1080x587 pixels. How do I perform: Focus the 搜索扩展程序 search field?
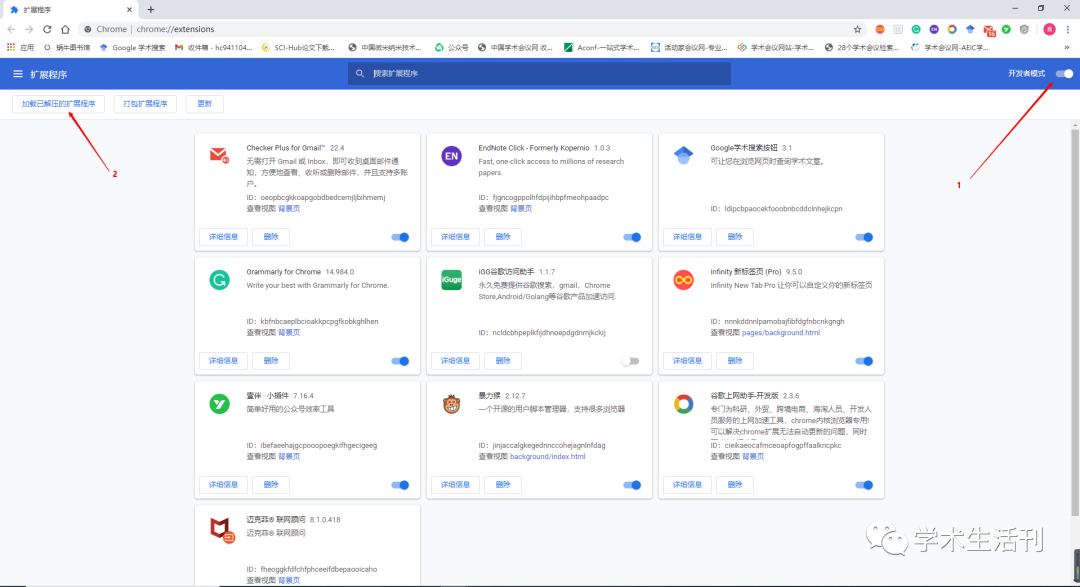pyautogui.click(x=539, y=74)
